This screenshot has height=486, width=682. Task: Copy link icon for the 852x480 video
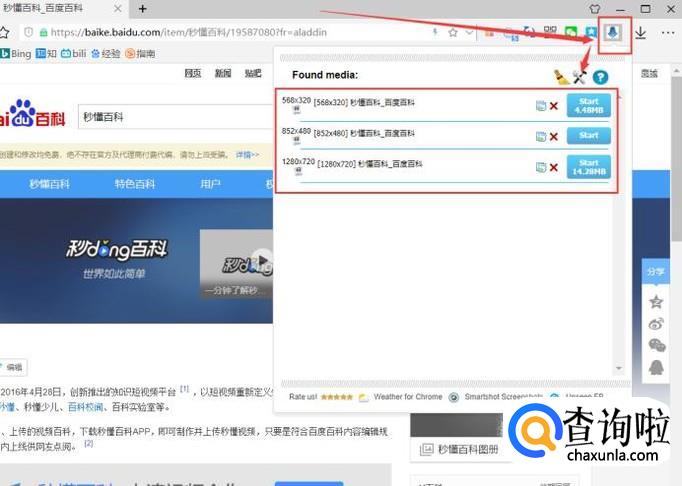[x=541, y=137]
